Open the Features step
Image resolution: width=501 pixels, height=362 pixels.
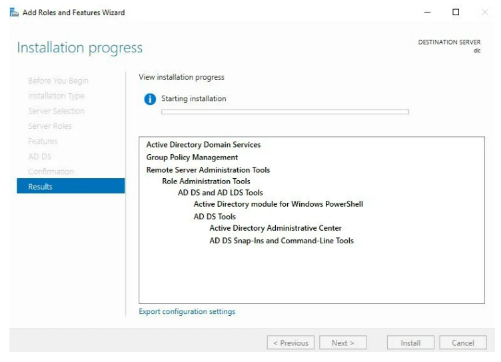[43, 141]
